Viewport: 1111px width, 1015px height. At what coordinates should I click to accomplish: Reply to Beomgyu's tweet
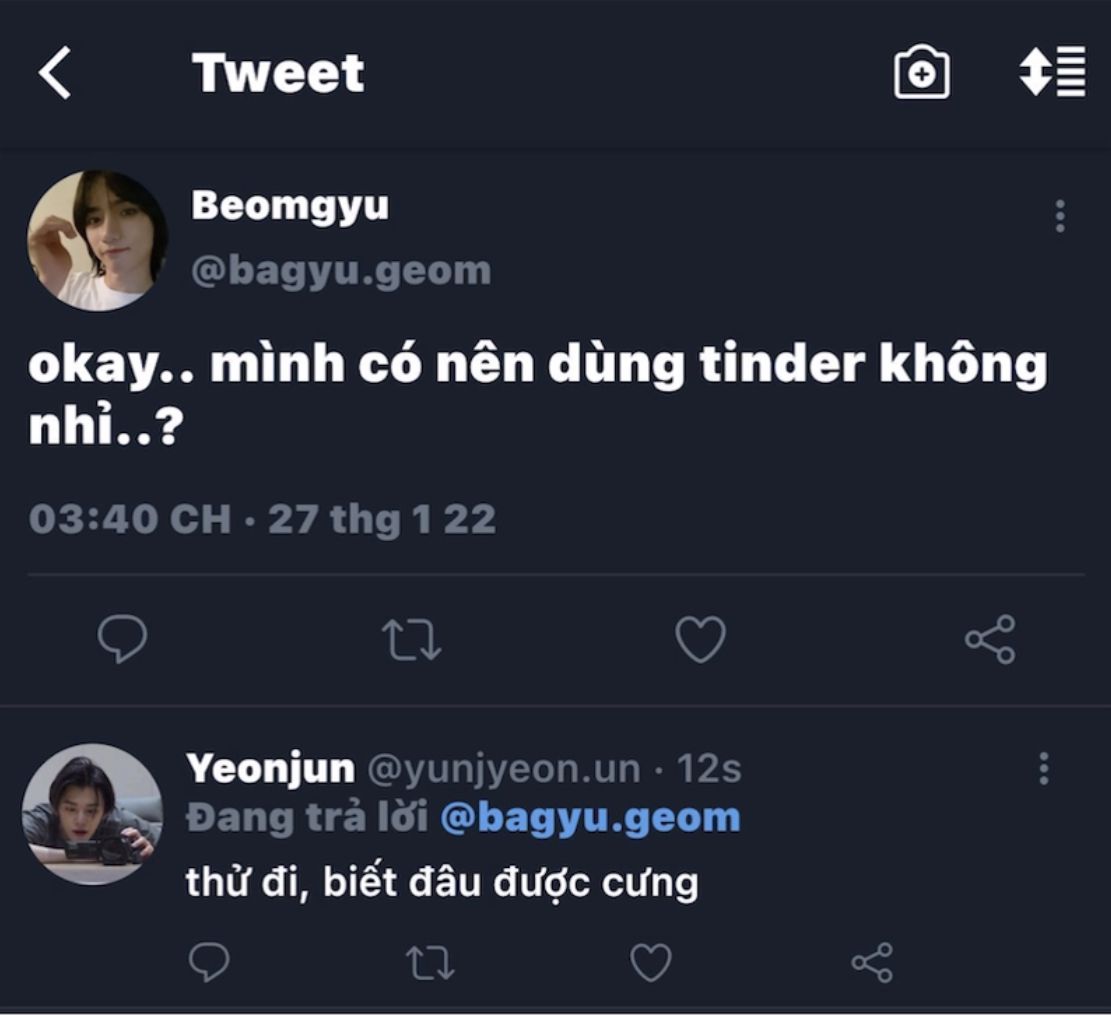(x=123, y=639)
